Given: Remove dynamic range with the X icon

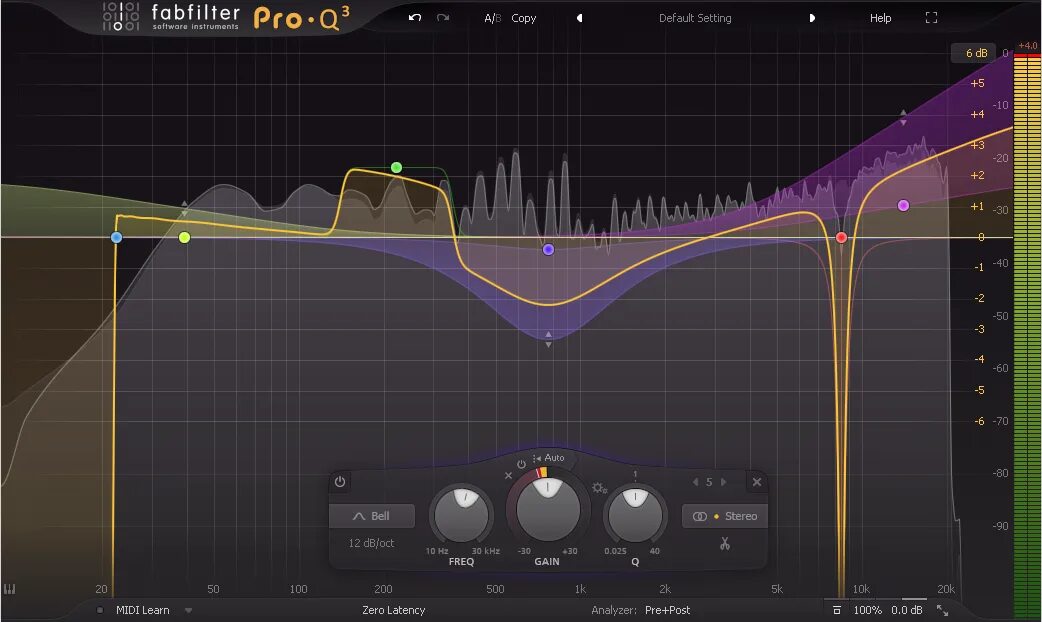Looking at the screenshot, I should point(508,476).
